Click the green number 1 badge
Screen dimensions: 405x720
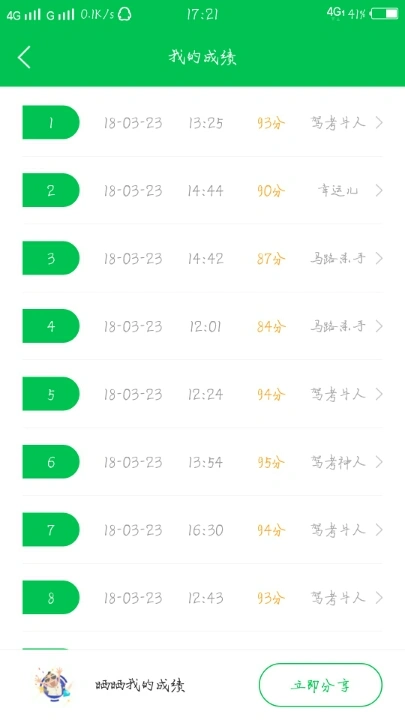pyautogui.click(x=51, y=122)
